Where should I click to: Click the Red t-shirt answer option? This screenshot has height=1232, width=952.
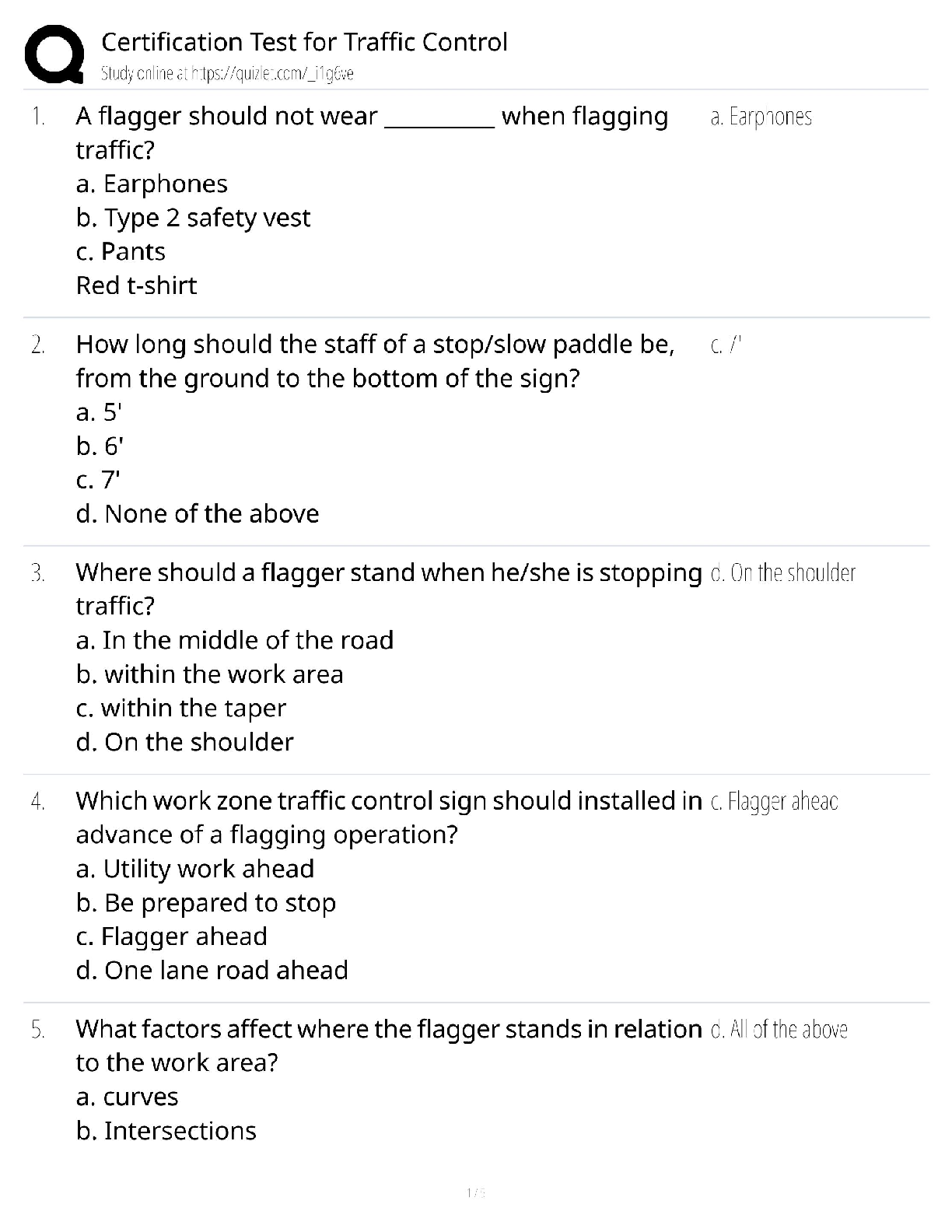point(136,285)
